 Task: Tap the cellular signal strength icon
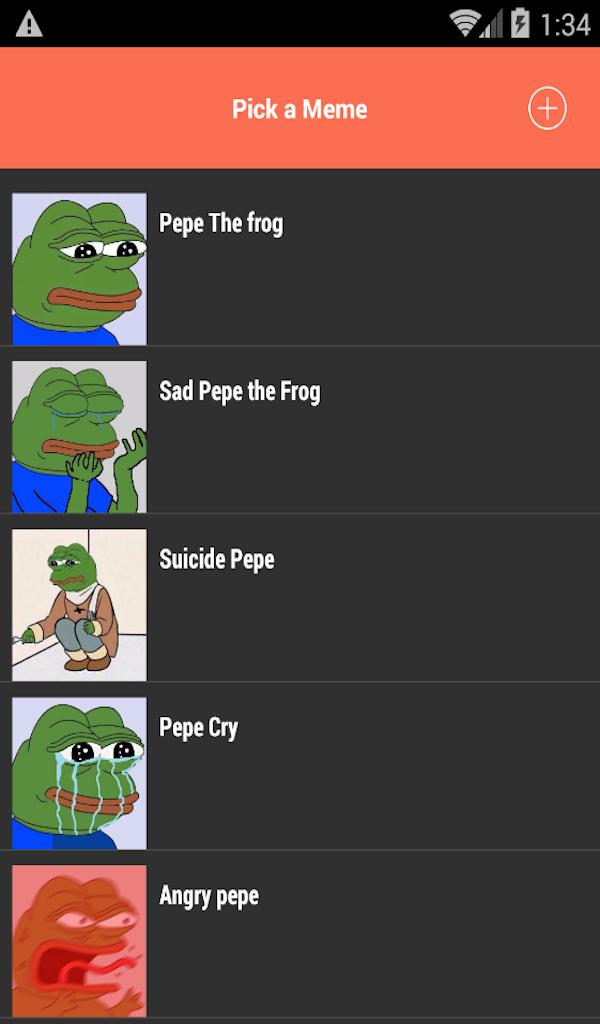492,25
